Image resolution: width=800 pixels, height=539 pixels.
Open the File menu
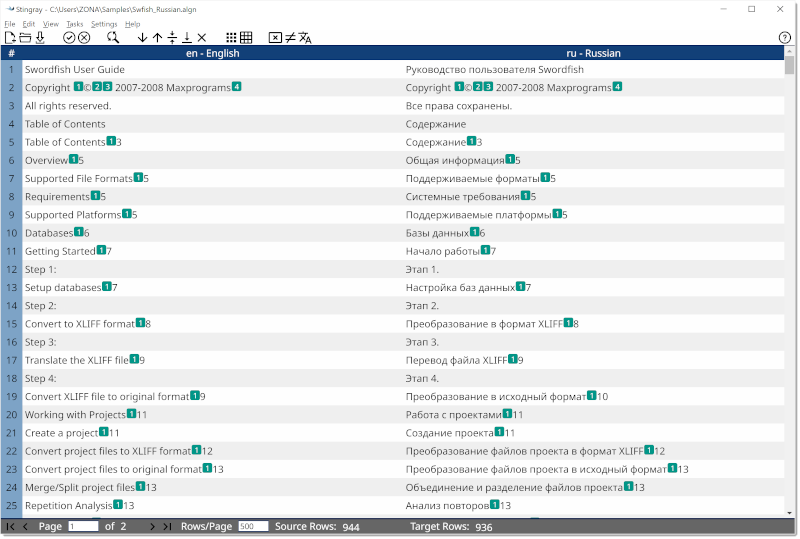pyautogui.click(x=10, y=24)
